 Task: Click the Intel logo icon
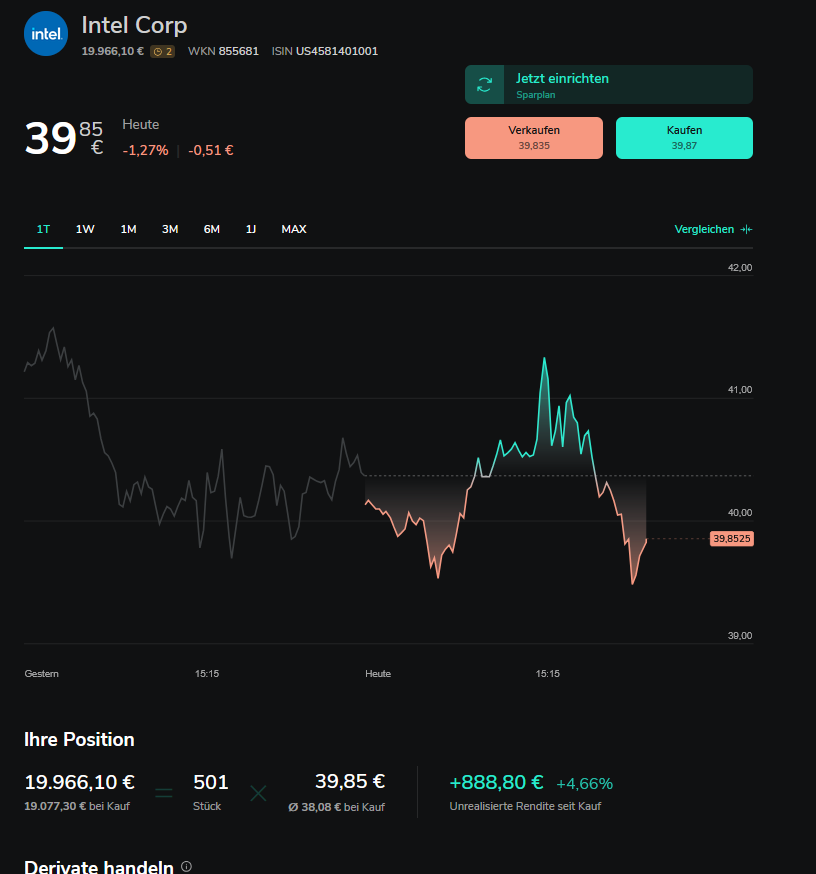[x=45, y=34]
